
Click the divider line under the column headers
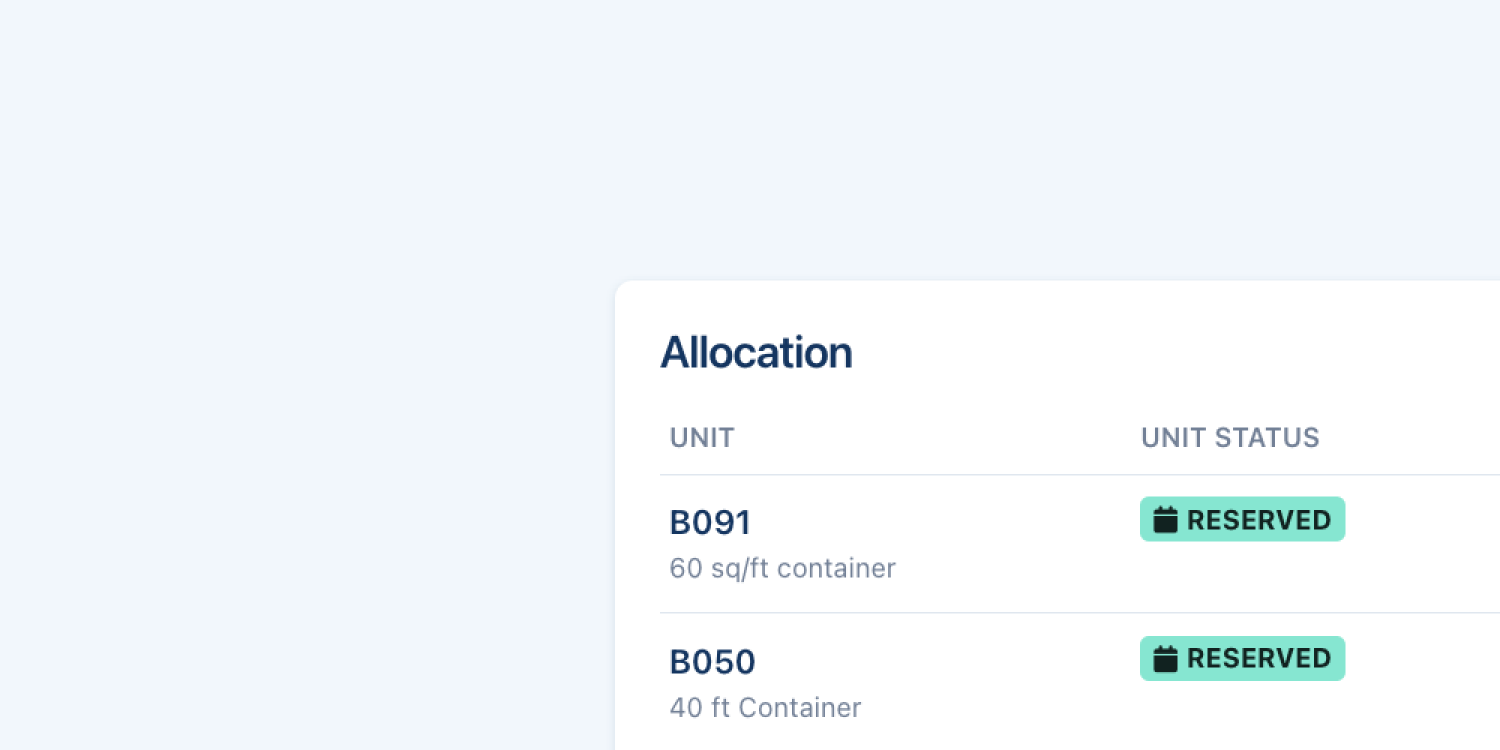point(1000,475)
